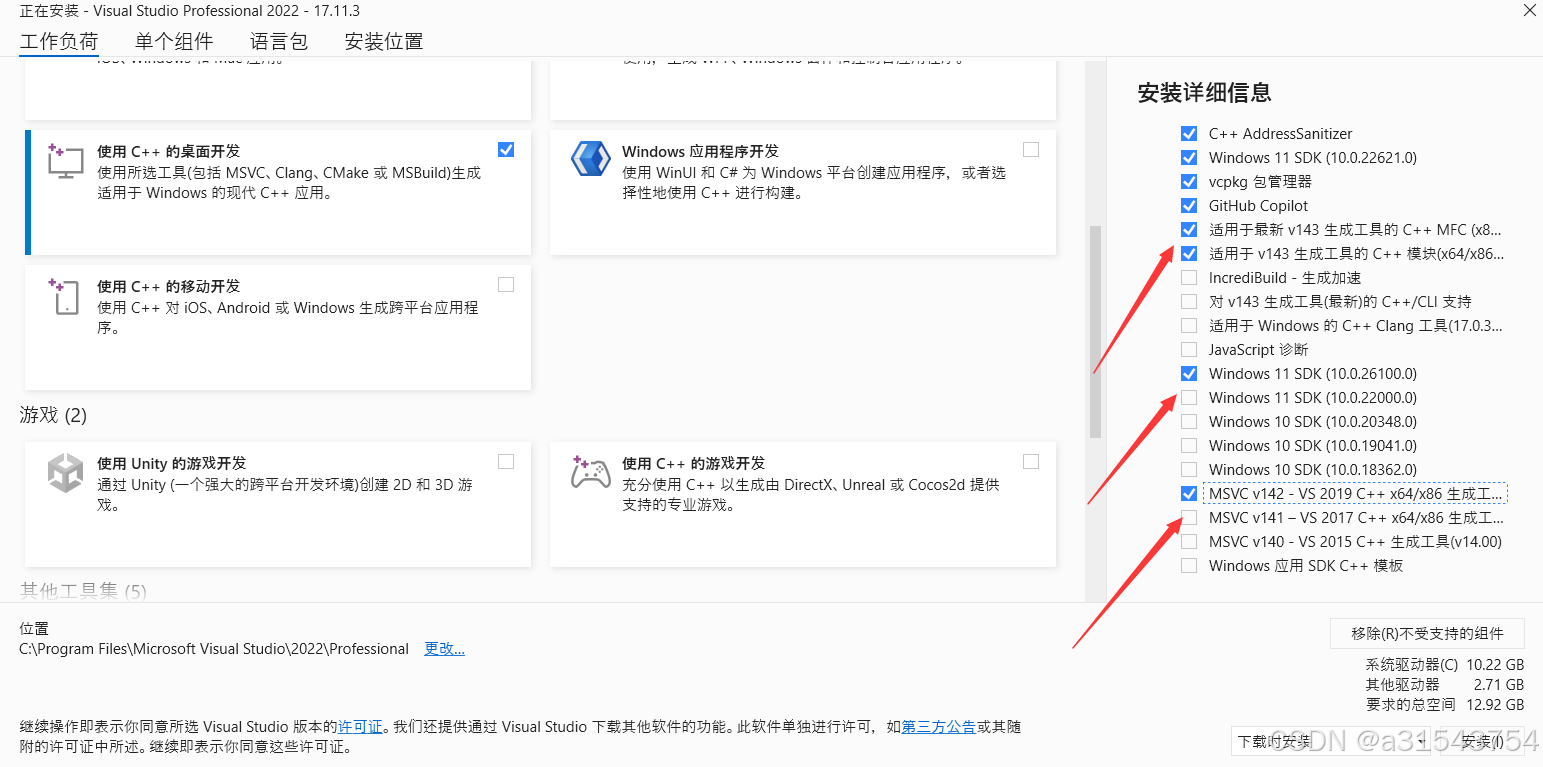This screenshot has width=1543, height=767.
Task: Check the Windows C++ Clang 工具 component
Action: (1189, 325)
